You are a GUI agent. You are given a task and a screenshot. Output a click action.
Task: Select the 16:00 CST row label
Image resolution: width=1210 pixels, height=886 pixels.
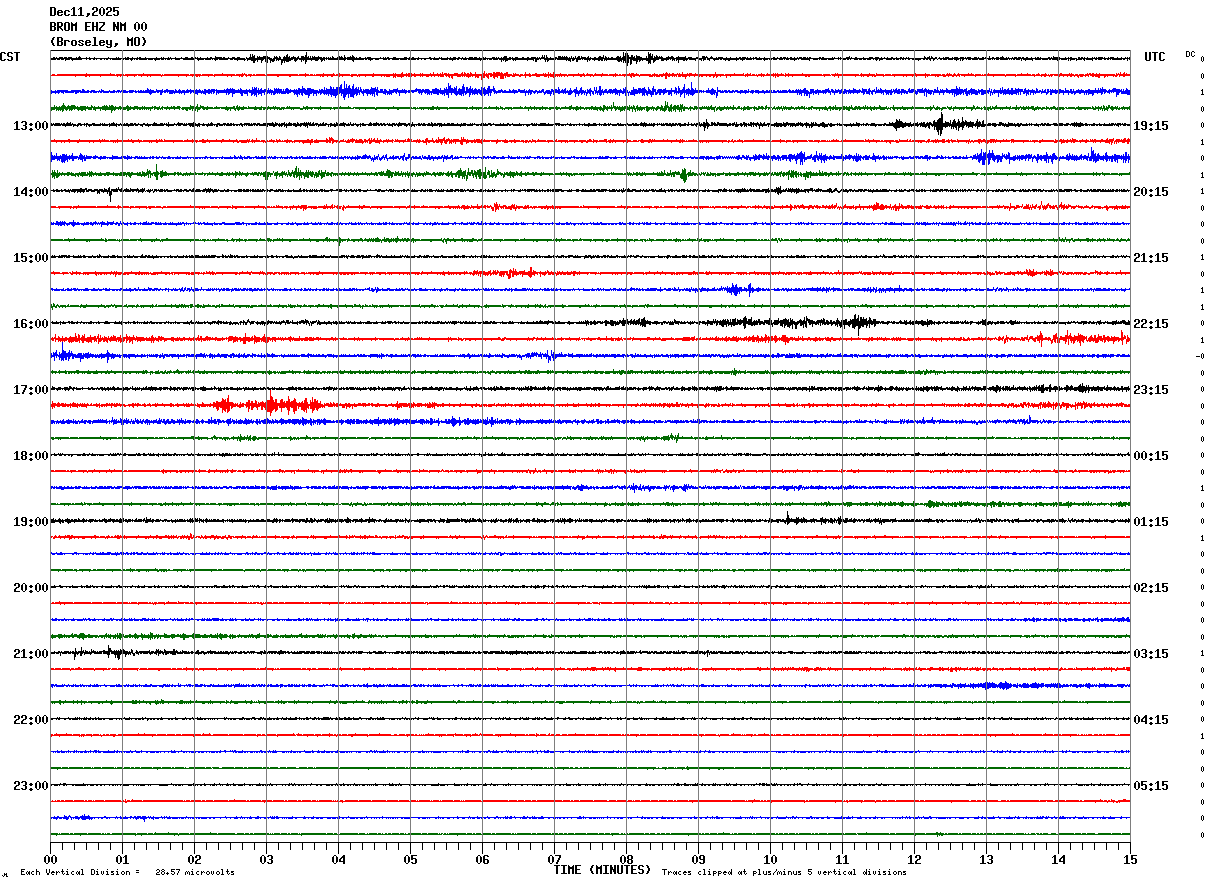(x=31, y=324)
